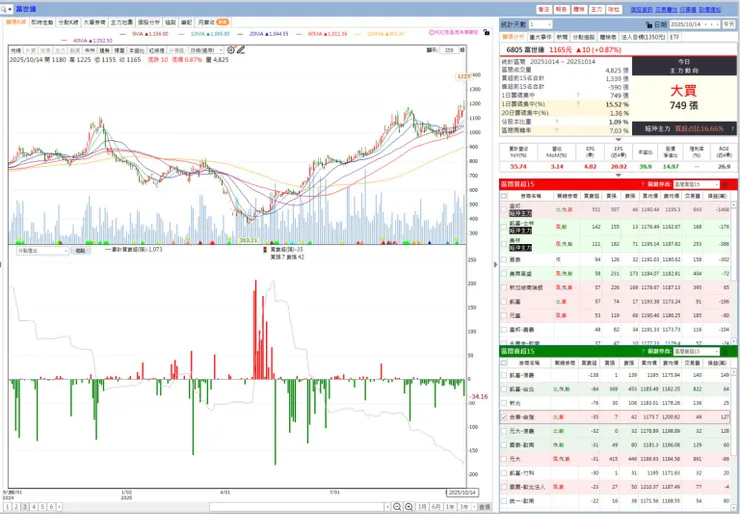Click the 買超 table vertical scrollbar
The width and height of the screenshot is (740, 514).
(x=733, y=274)
